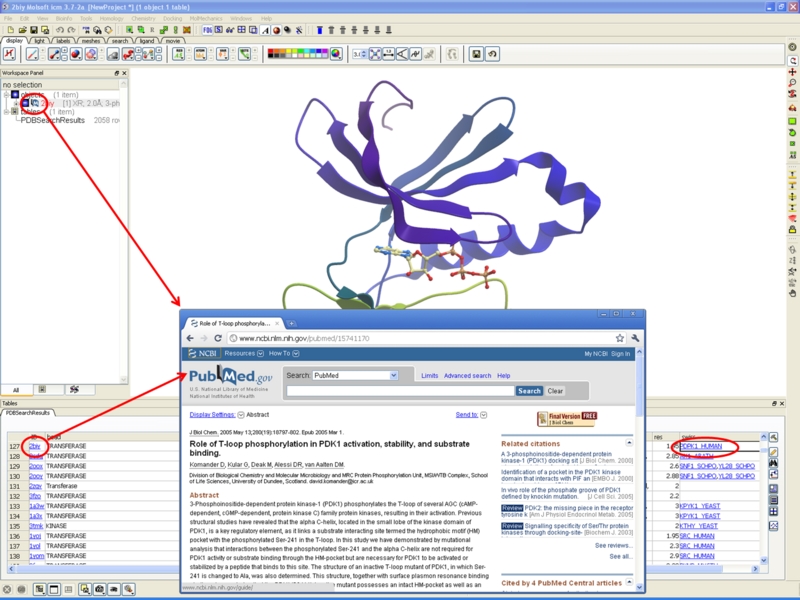The width and height of the screenshot is (800, 600).
Task: Switch to the meshes tab
Action: (91, 41)
